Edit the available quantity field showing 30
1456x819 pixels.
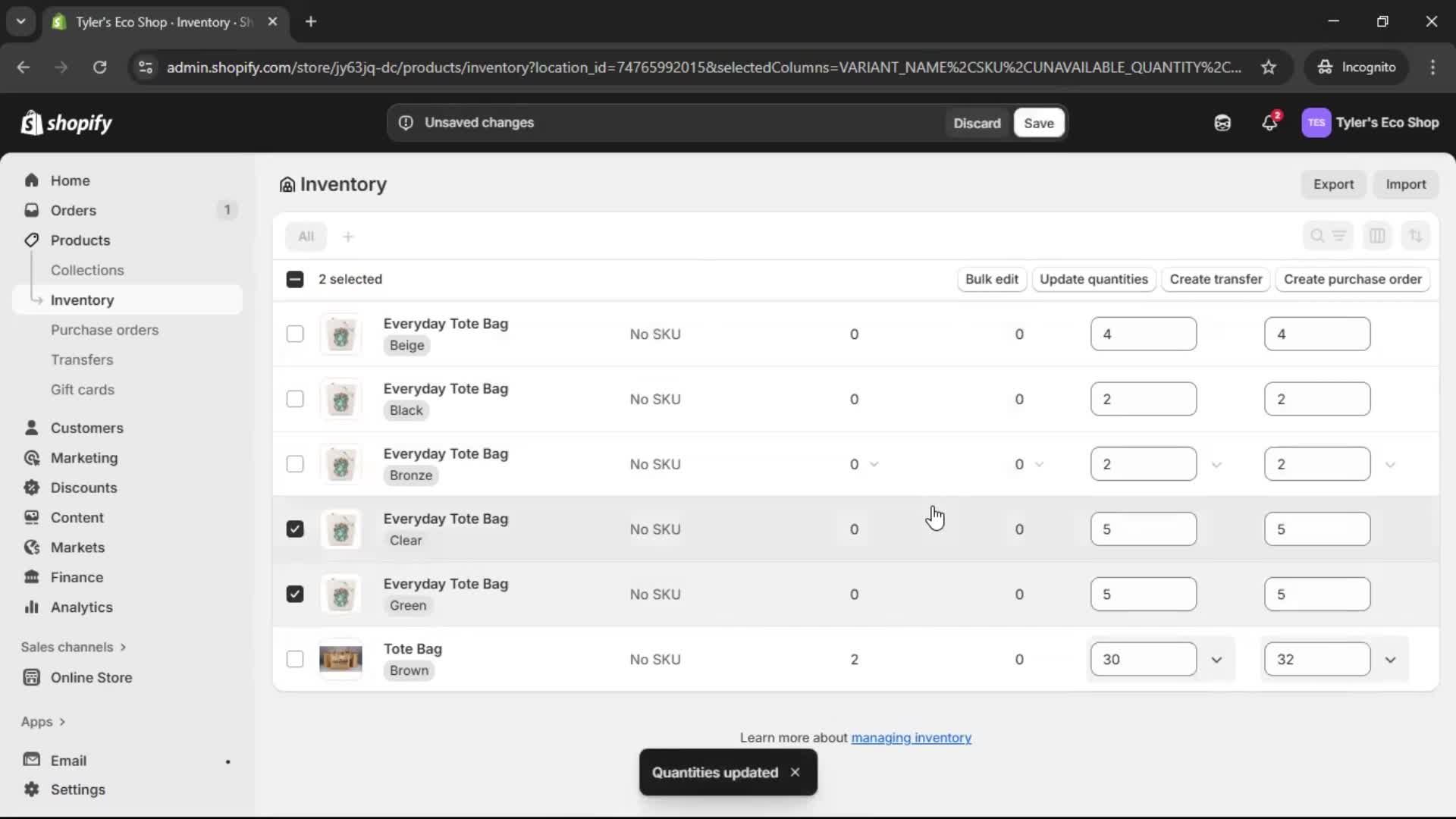(x=1144, y=659)
